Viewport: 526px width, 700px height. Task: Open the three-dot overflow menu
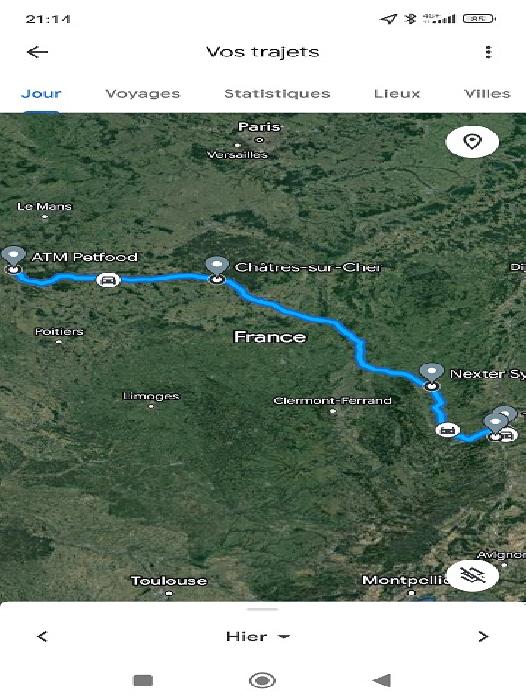[488, 52]
